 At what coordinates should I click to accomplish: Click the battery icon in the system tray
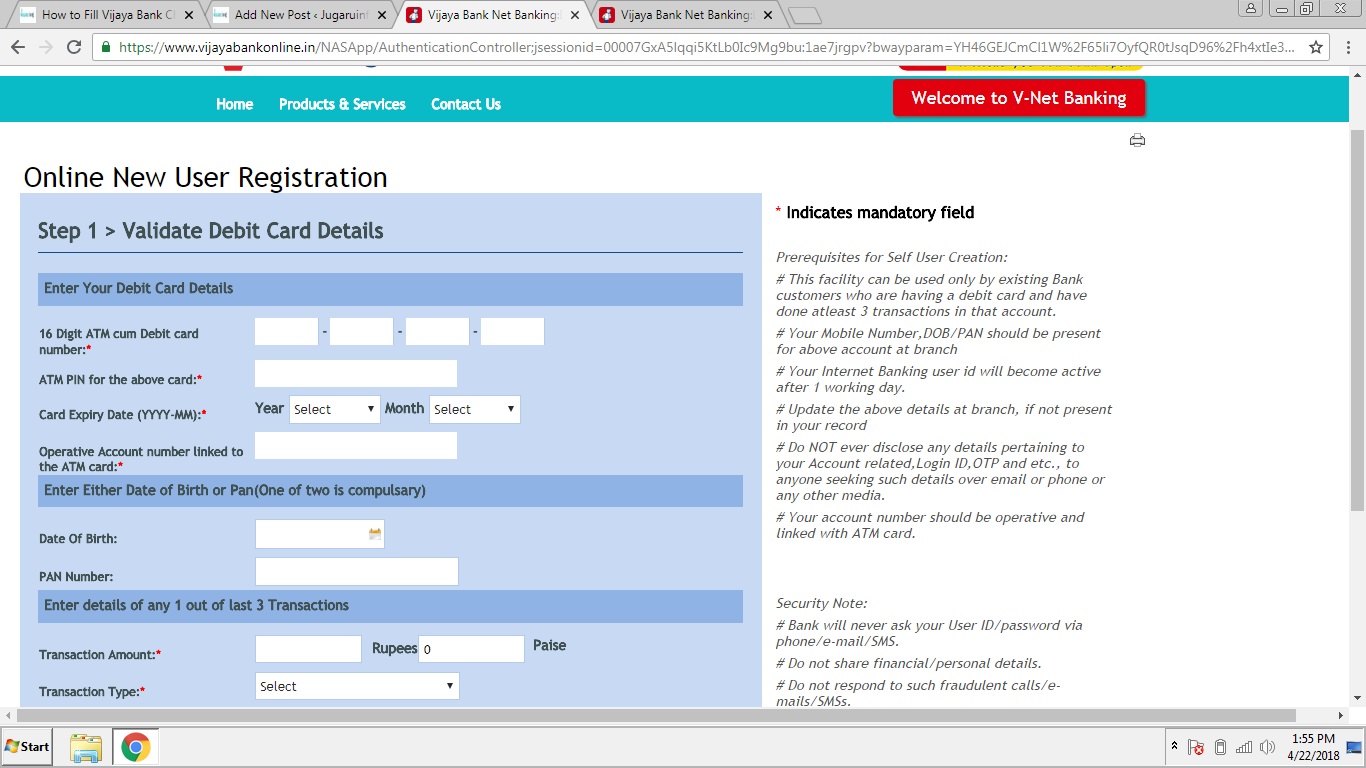pyautogui.click(x=1220, y=747)
